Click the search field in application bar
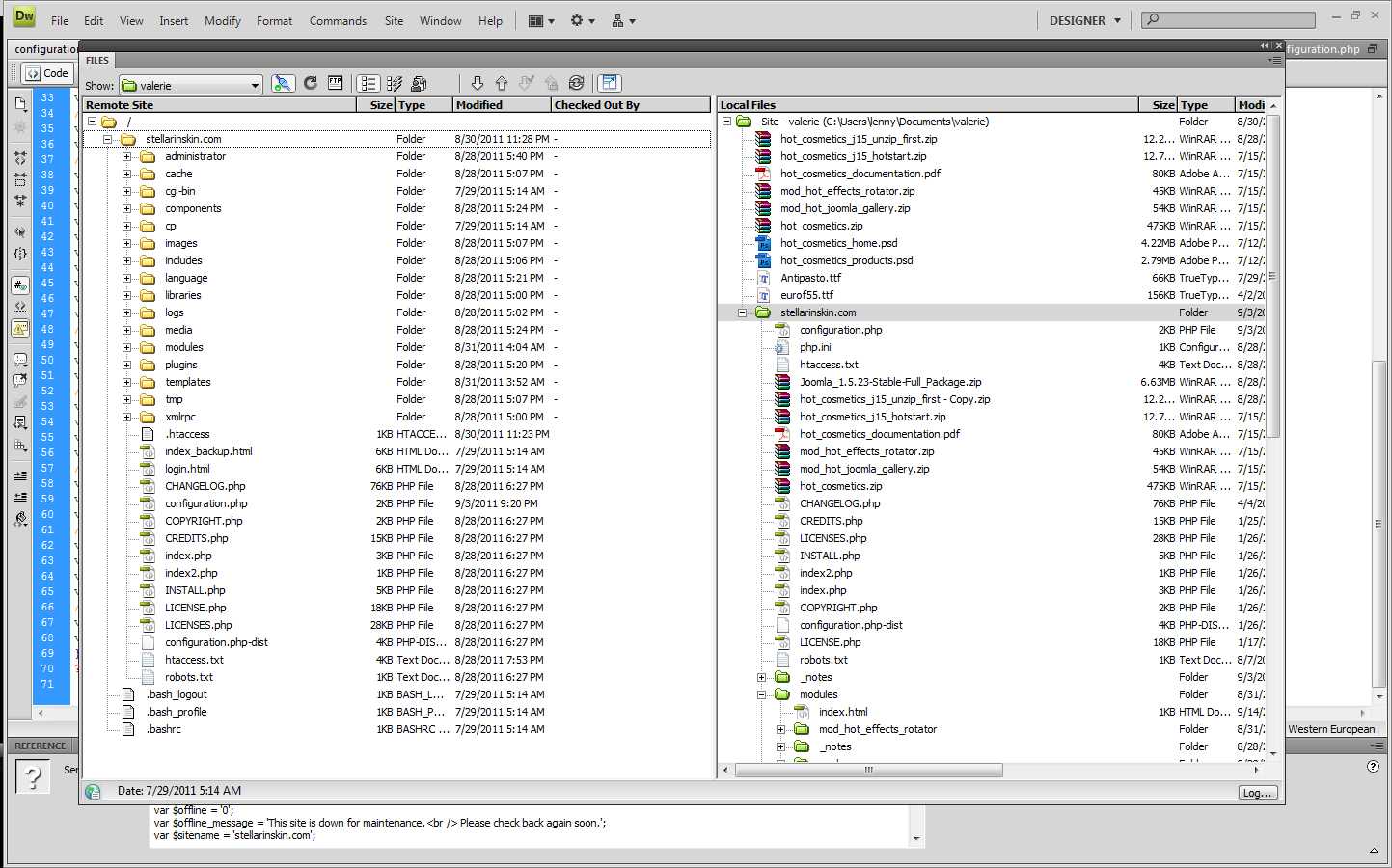Screen dimensions: 1392x868 point(1229,19)
